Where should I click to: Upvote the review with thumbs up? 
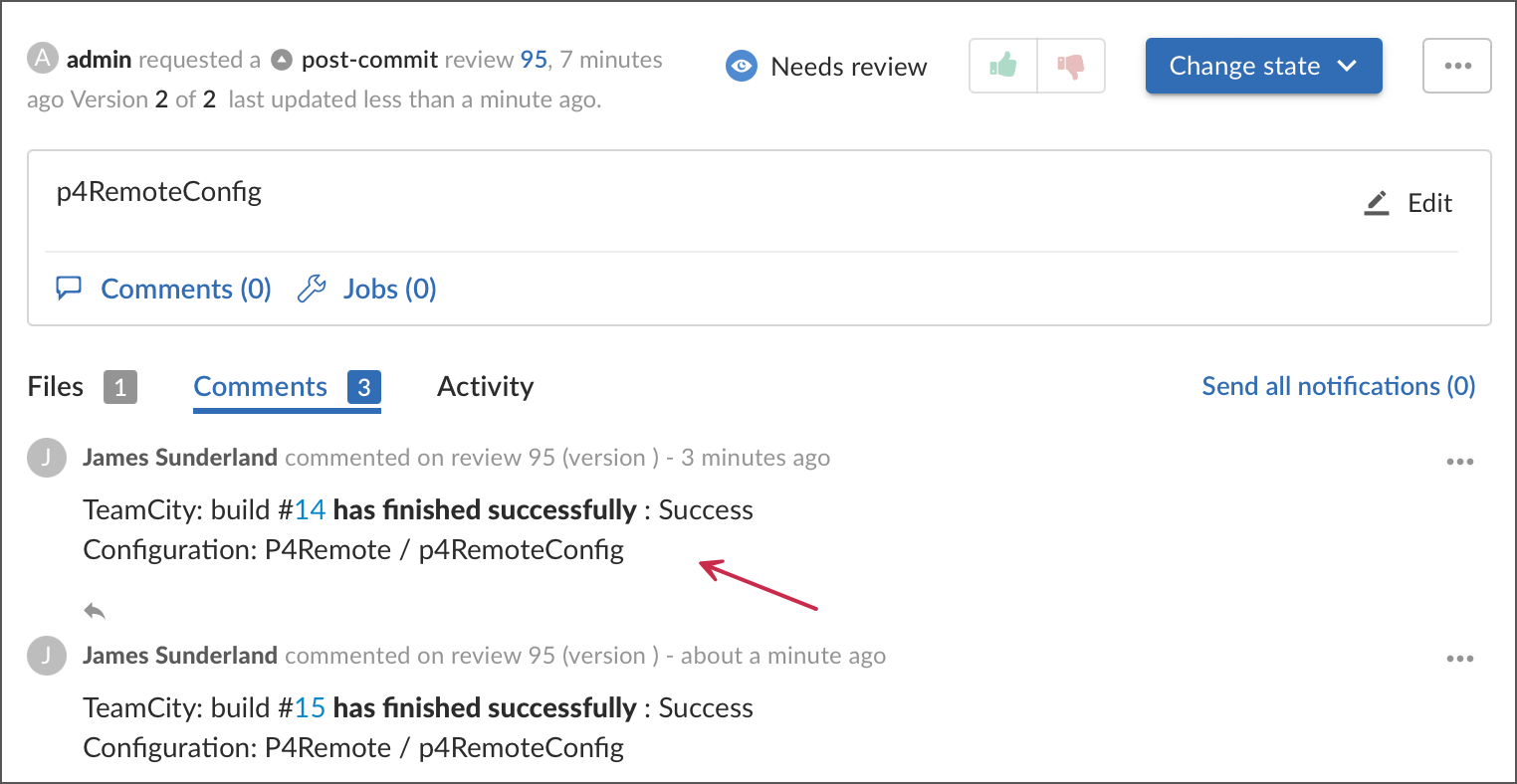(x=1003, y=65)
